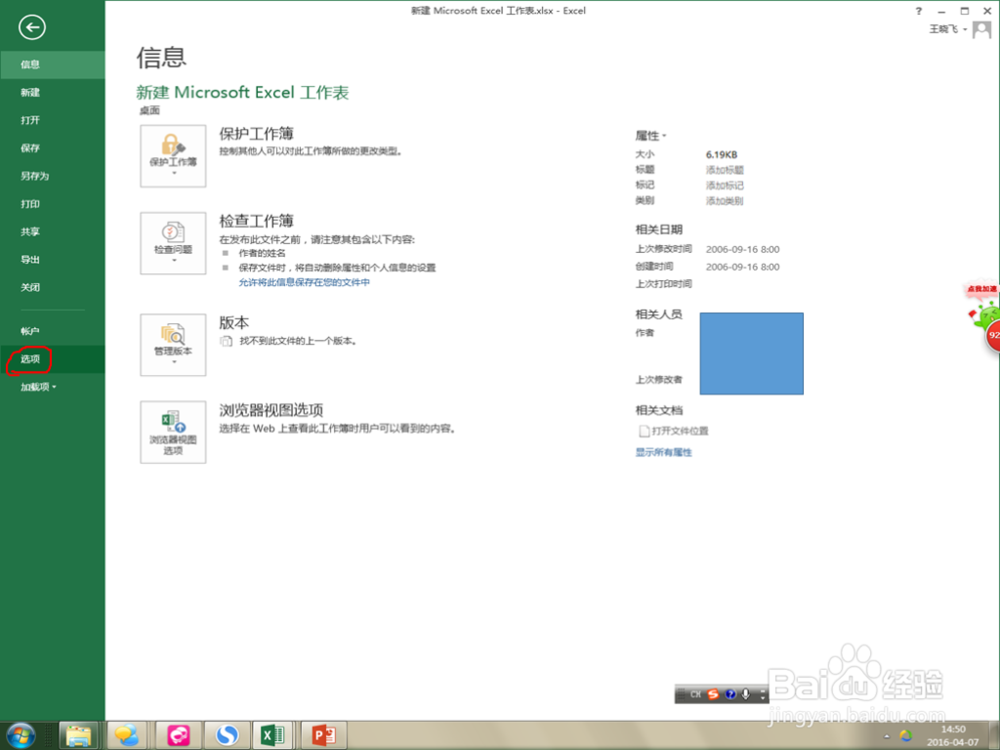Switch to the 新建 menu item
Screen dimensions: 1000x750
tap(29, 92)
